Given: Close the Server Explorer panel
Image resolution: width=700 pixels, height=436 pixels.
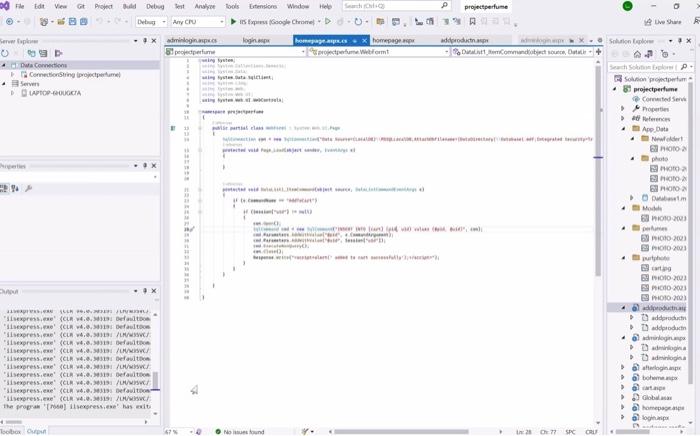Looking at the screenshot, I should 154,41.
